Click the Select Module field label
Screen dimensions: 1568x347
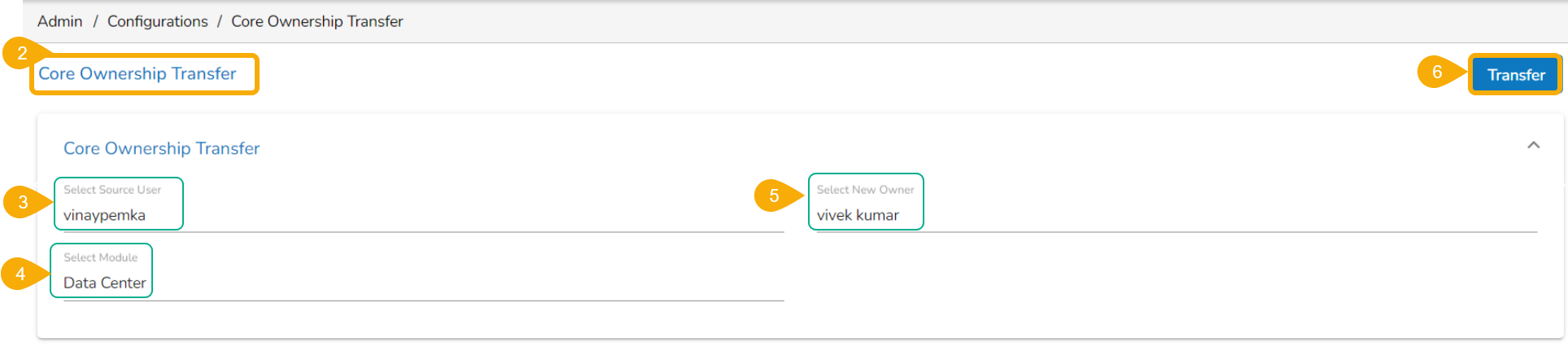pyautogui.click(x=100, y=257)
